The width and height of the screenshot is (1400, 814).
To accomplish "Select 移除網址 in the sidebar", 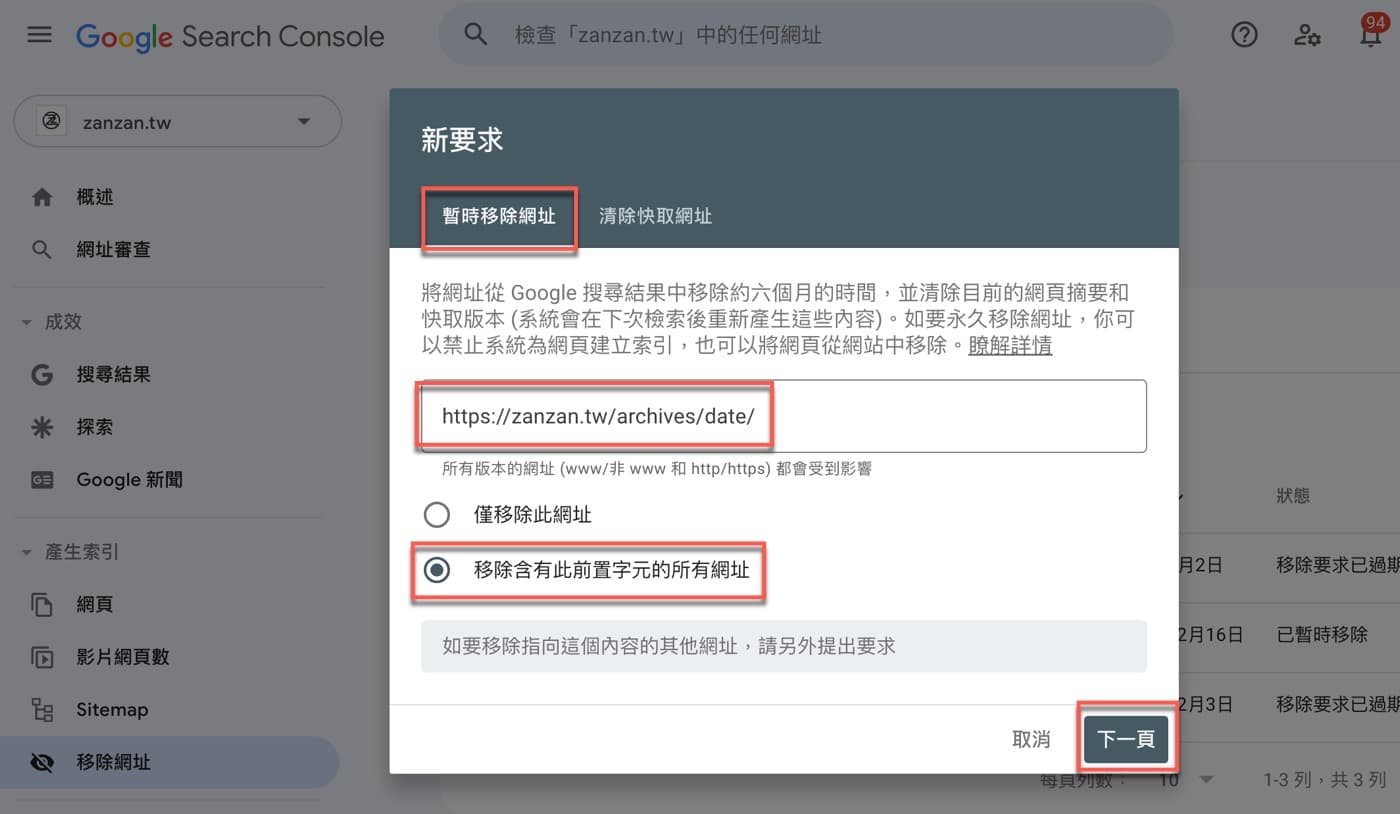I will (170, 762).
